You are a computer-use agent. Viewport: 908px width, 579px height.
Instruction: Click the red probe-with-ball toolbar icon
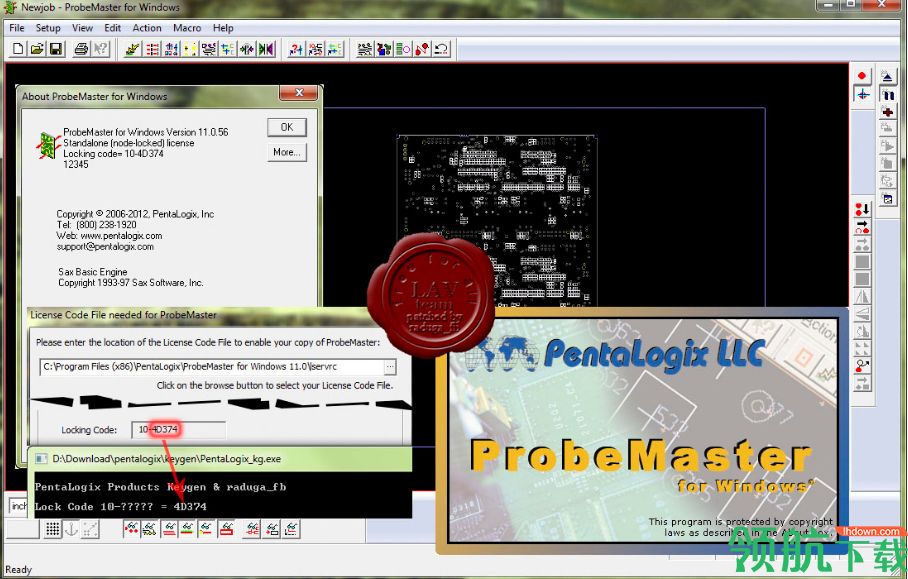point(422,49)
